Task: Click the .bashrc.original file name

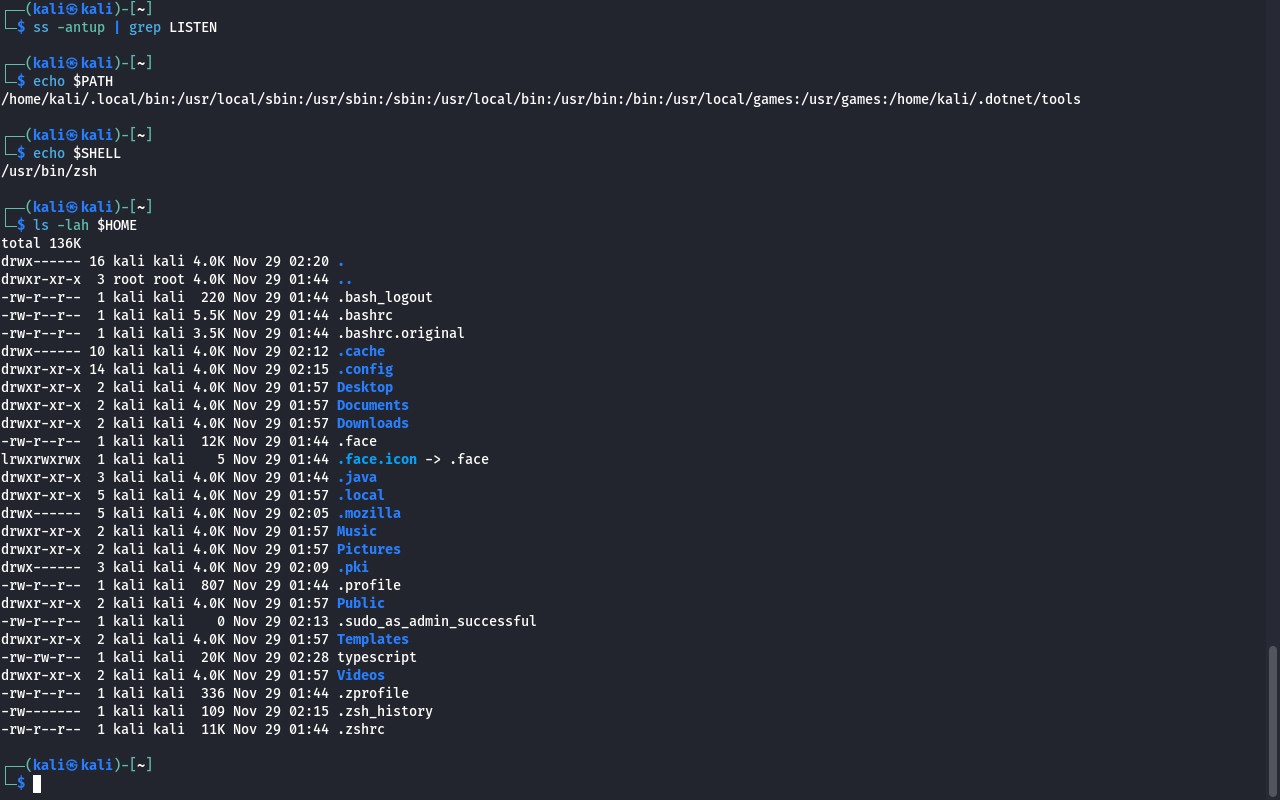Action: click(x=400, y=333)
